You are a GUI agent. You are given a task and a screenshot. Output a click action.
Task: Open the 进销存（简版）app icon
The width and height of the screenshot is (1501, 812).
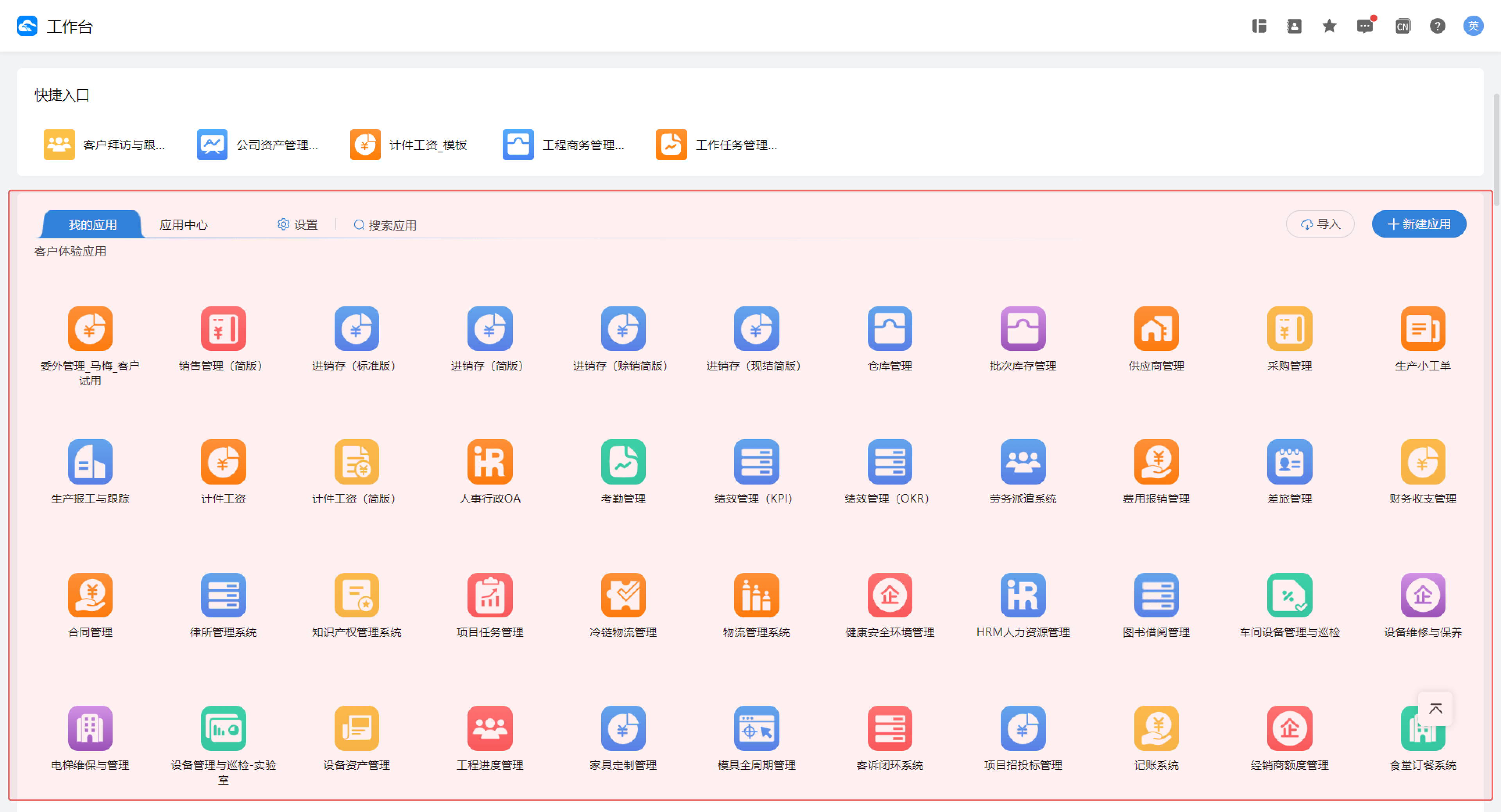489,329
